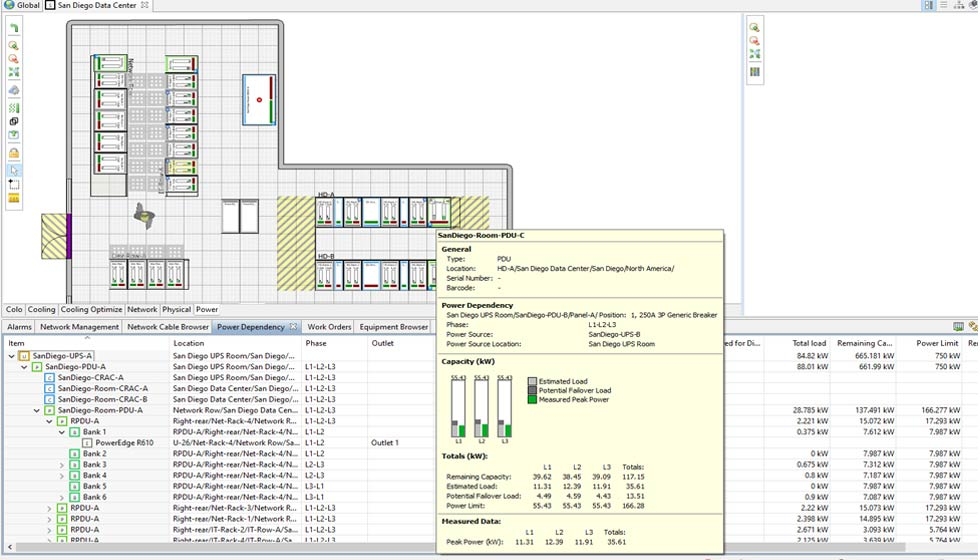Switch to the Cooling Optimize tab
The image size is (980, 560).
pyautogui.click(x=92, y=310)
